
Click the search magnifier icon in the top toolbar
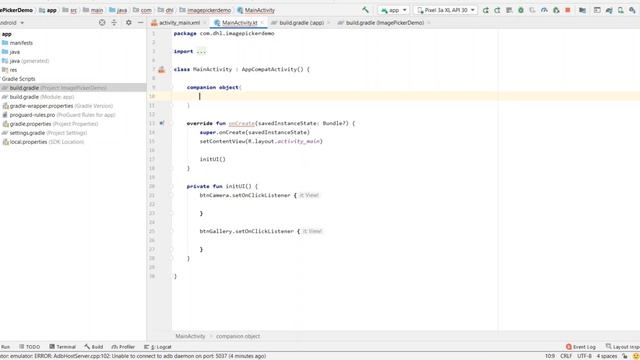tap(632, 10)
